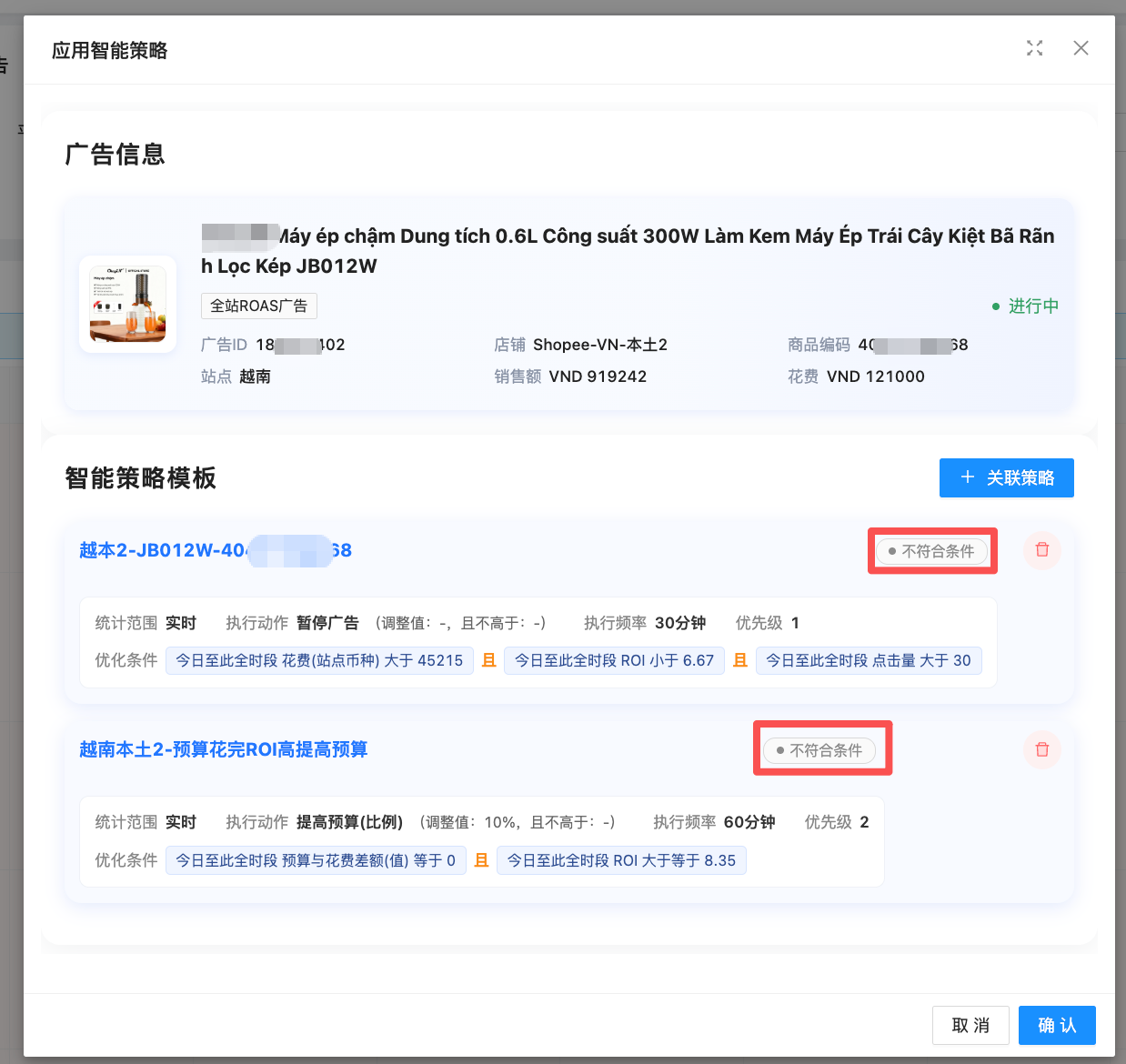Delete the 越本2-JB012W strategy with trash icon
This screenshot has height=1064, width=1126.
(1042, 550)
